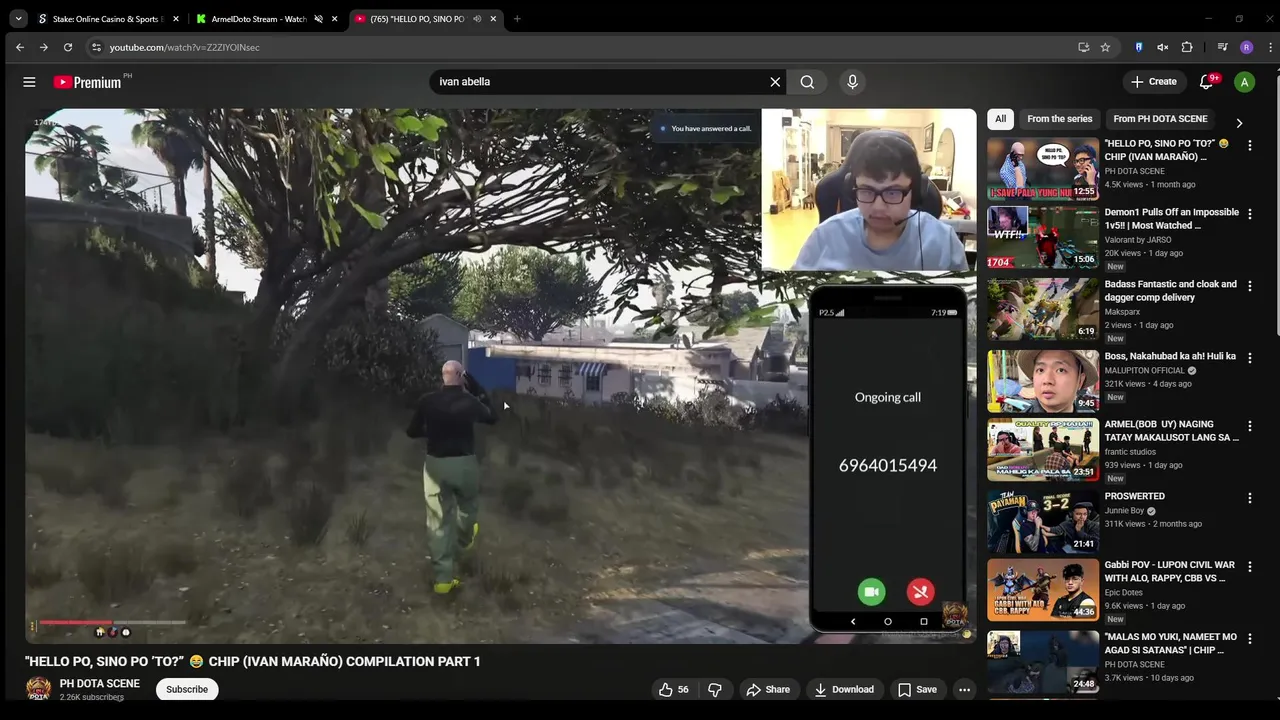Mute audio icon on the YouTube tab
Image resolution: width=1280 pixels, height=720 pixels.
[477, 19]
